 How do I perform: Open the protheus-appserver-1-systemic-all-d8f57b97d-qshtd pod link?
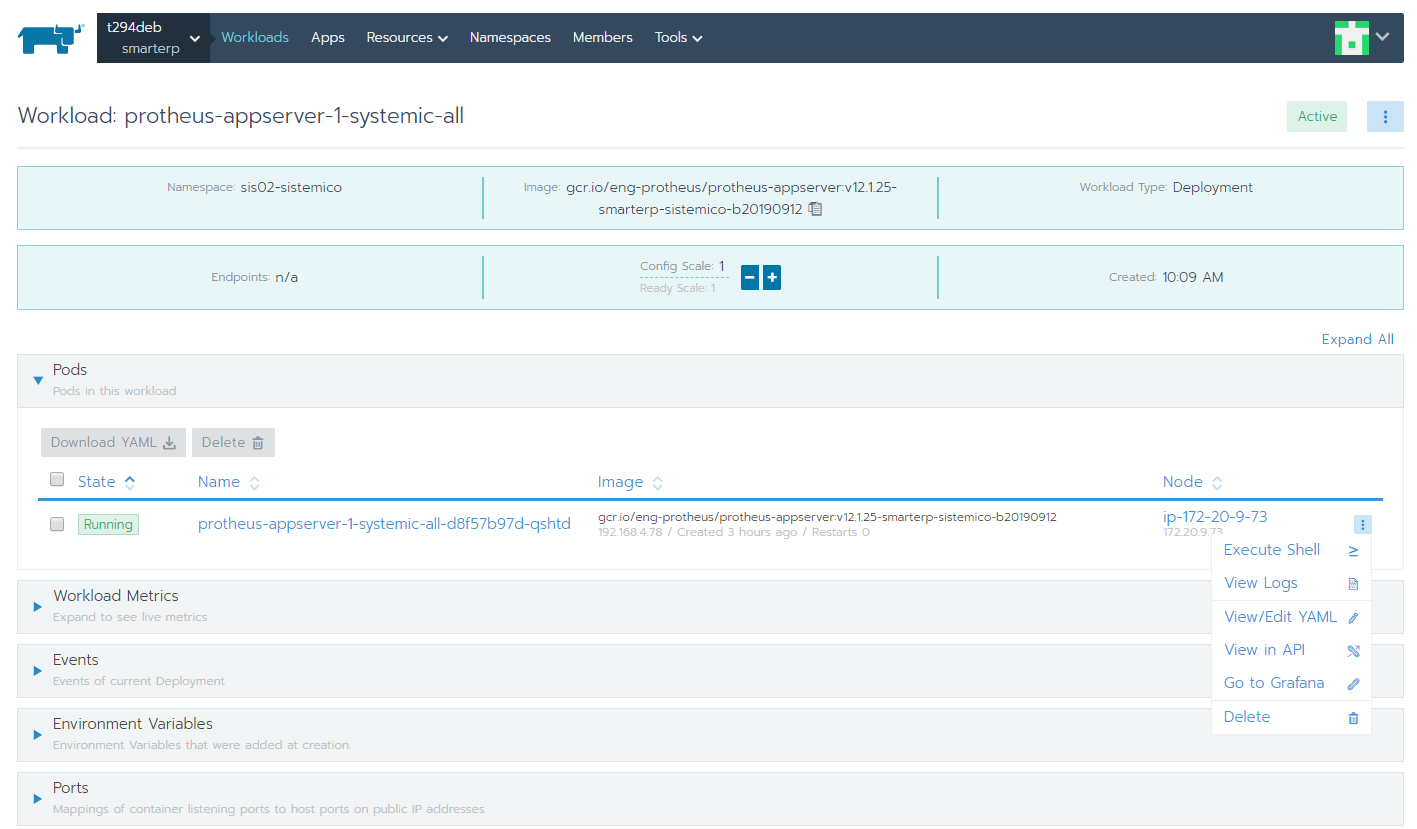click(384, 524)
